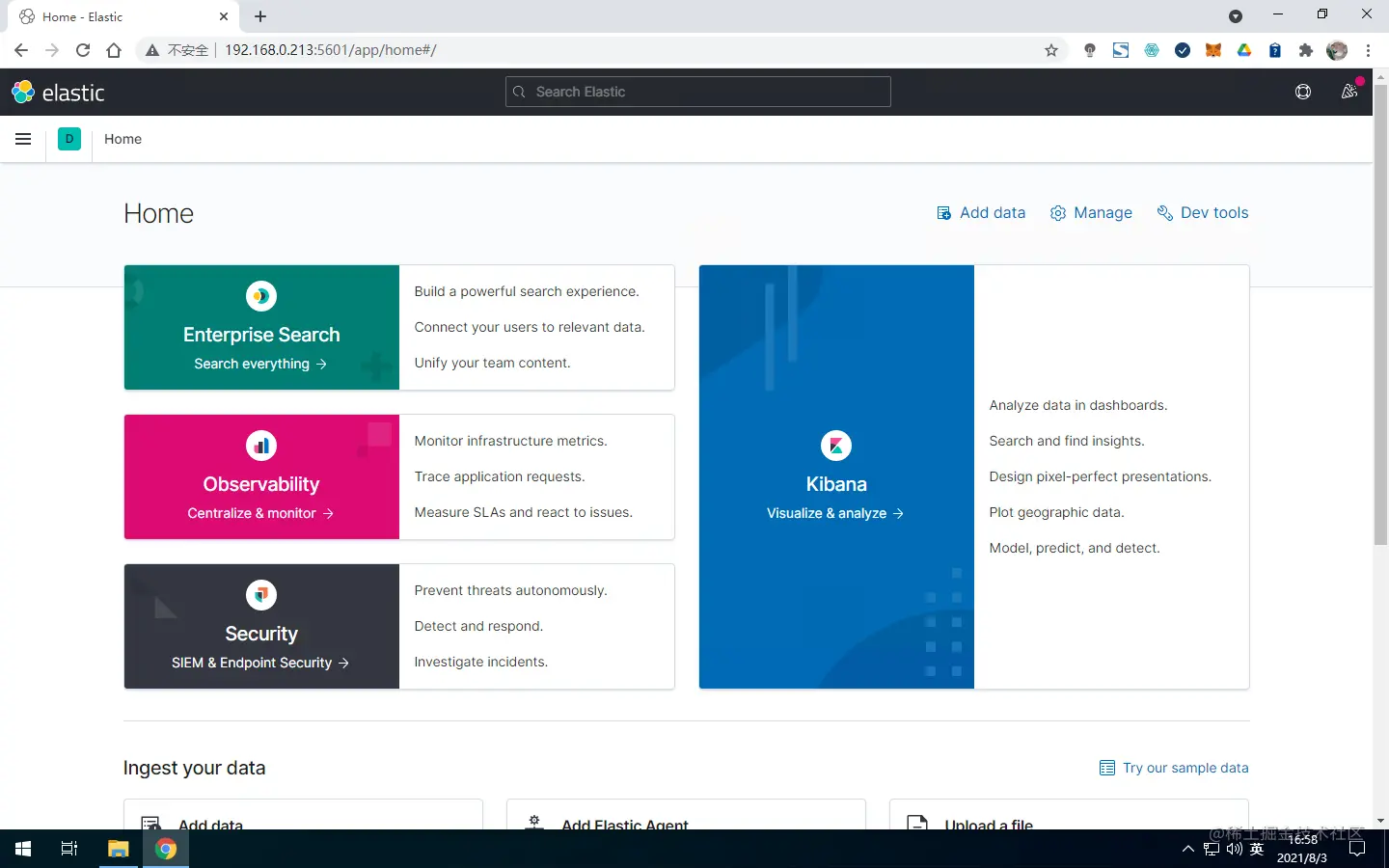Switch the input language indicator 英
This screenshot has height=868, width=1389.
(1257, 849)
